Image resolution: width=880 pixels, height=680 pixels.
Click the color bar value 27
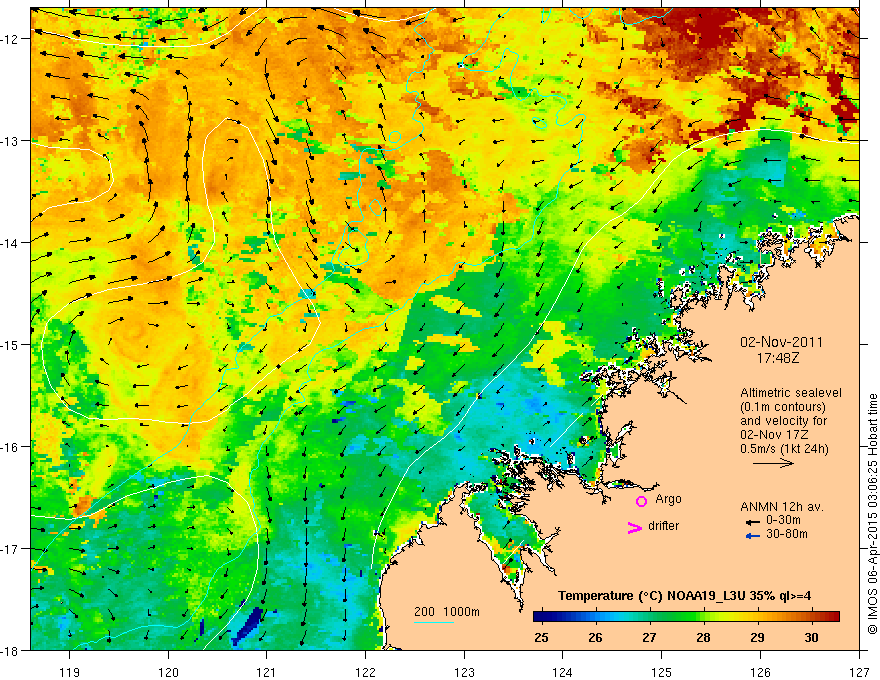pos(649,637)
